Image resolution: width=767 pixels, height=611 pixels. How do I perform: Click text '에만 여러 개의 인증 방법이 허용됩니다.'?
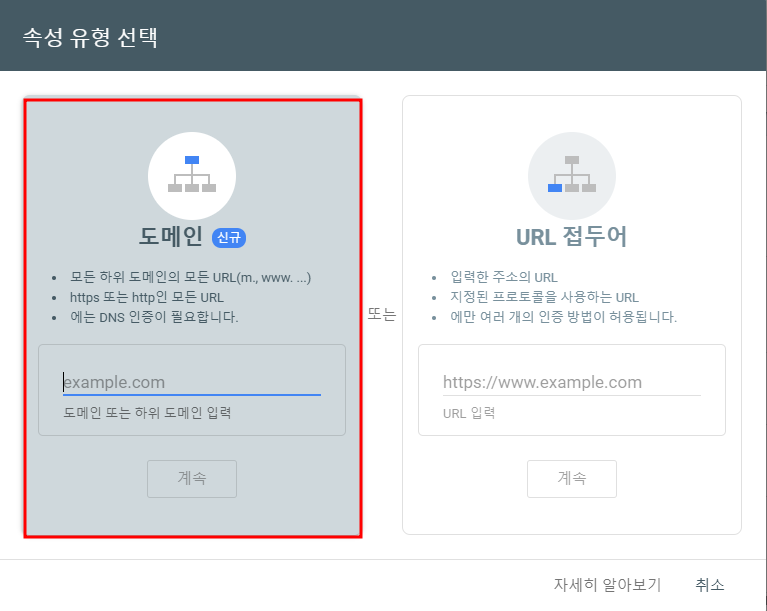564,317
